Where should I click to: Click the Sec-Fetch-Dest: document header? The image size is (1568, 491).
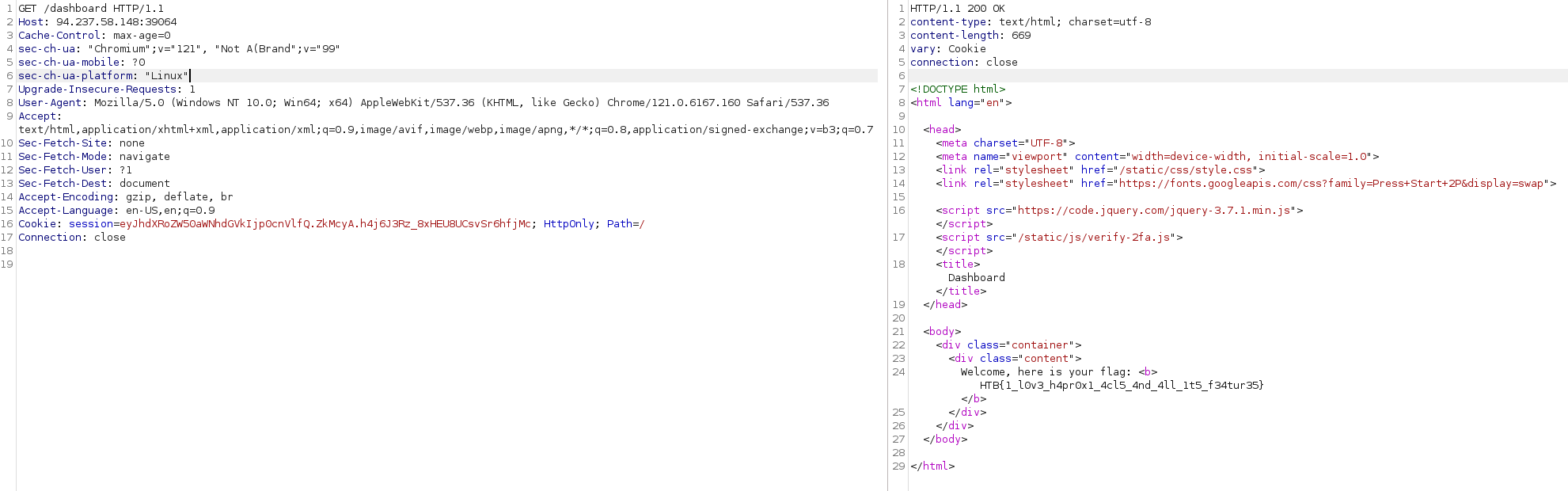tap(94, 184)
